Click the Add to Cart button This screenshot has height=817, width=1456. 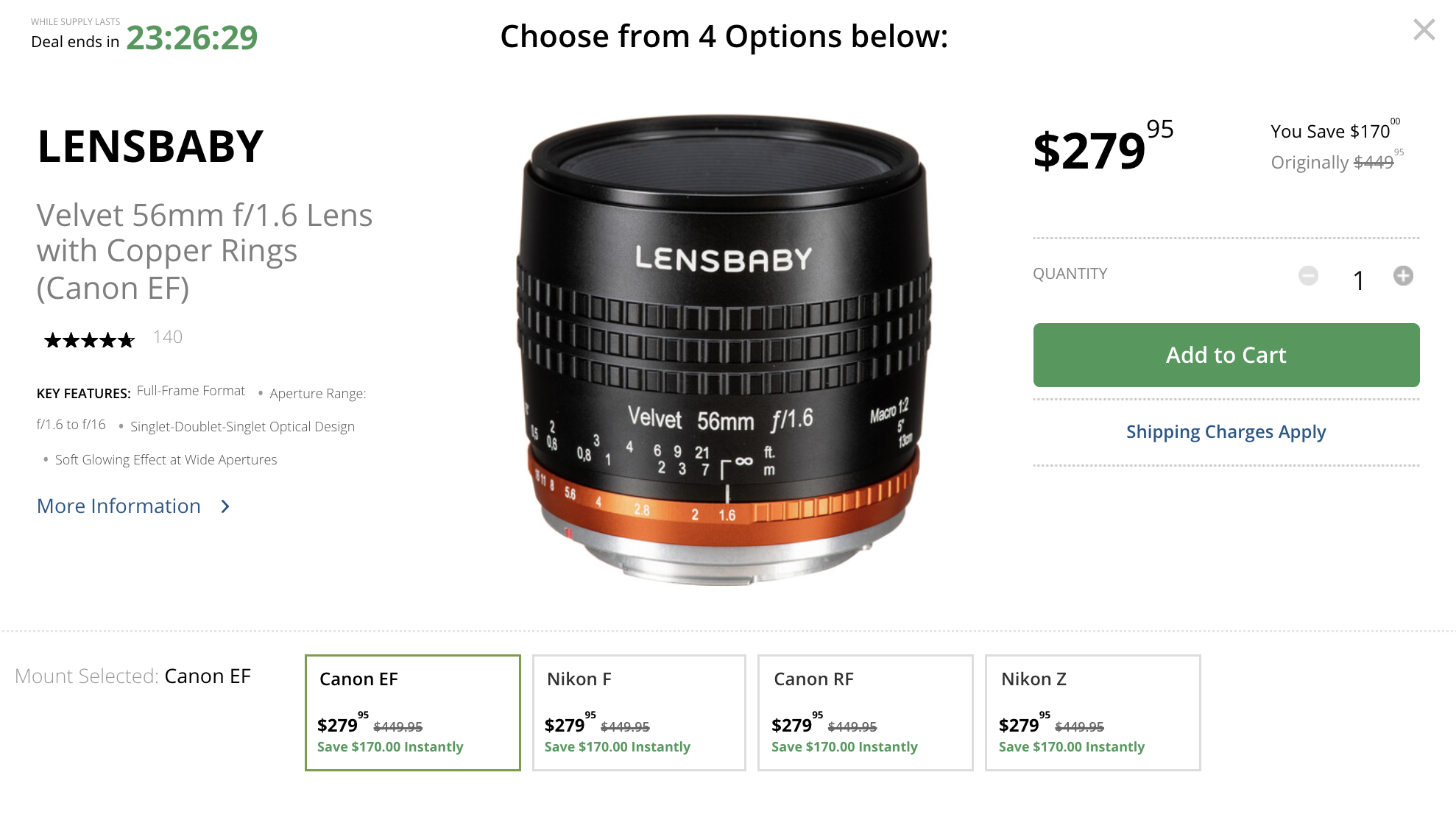(1226, 355)
